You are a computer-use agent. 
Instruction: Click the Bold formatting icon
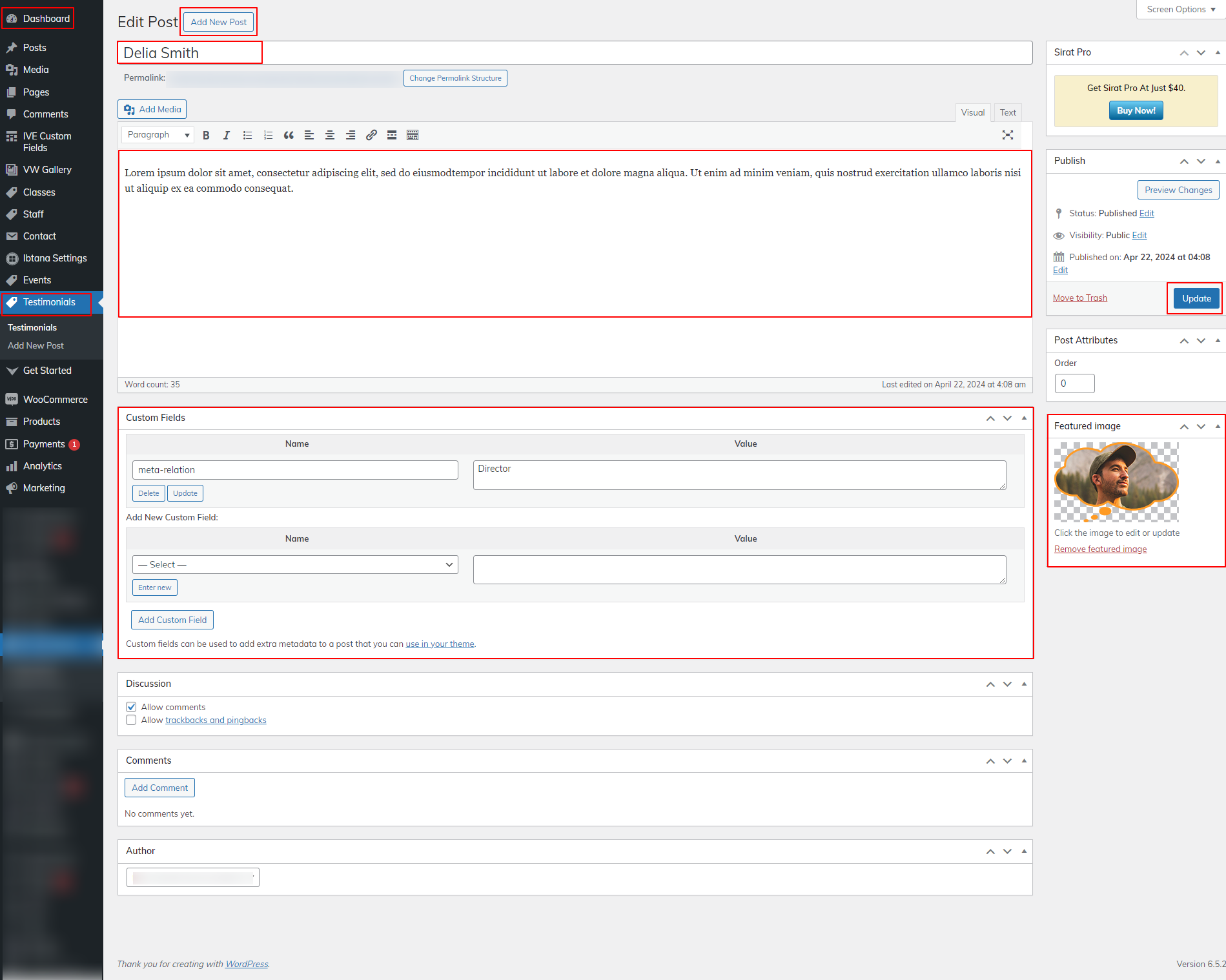[206, 135]
